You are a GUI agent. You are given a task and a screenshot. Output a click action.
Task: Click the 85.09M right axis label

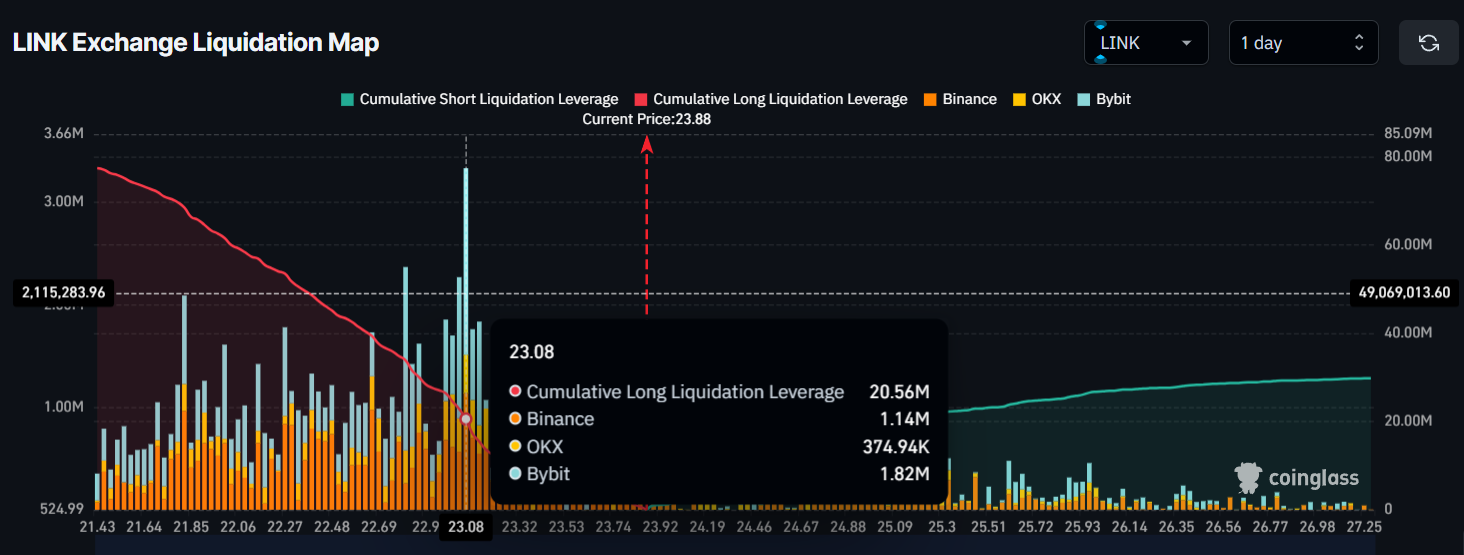[1408, 133]
